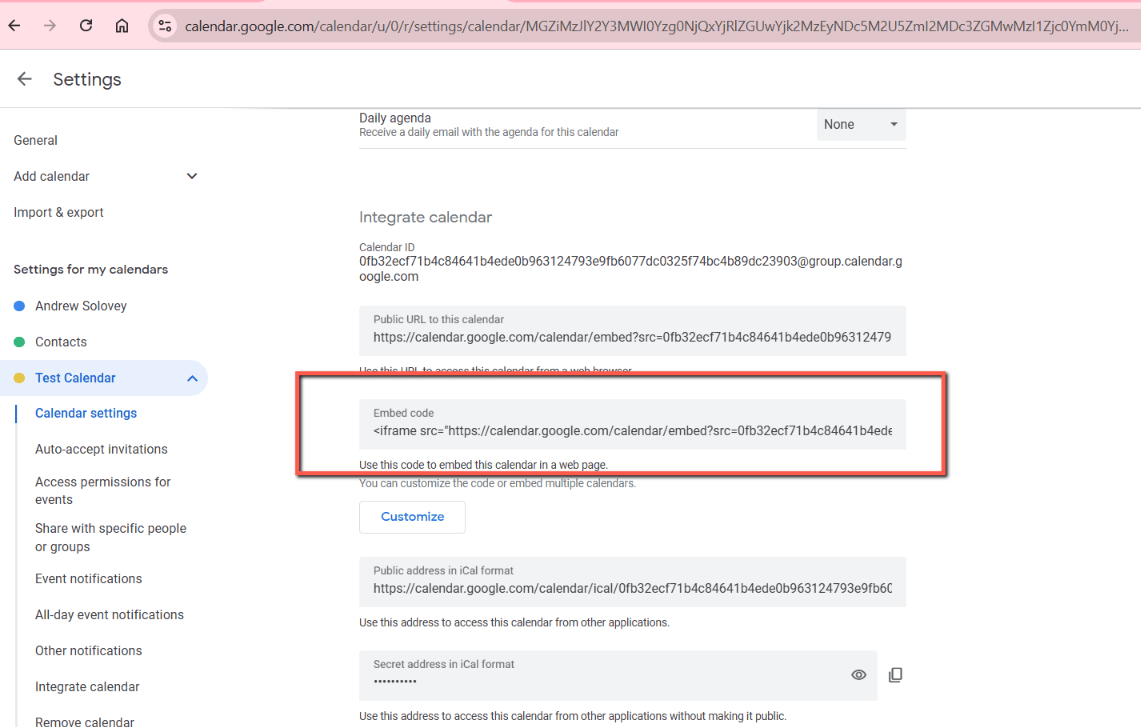
Task: Click the Daily agenda label
Action: tap(395, 118)
